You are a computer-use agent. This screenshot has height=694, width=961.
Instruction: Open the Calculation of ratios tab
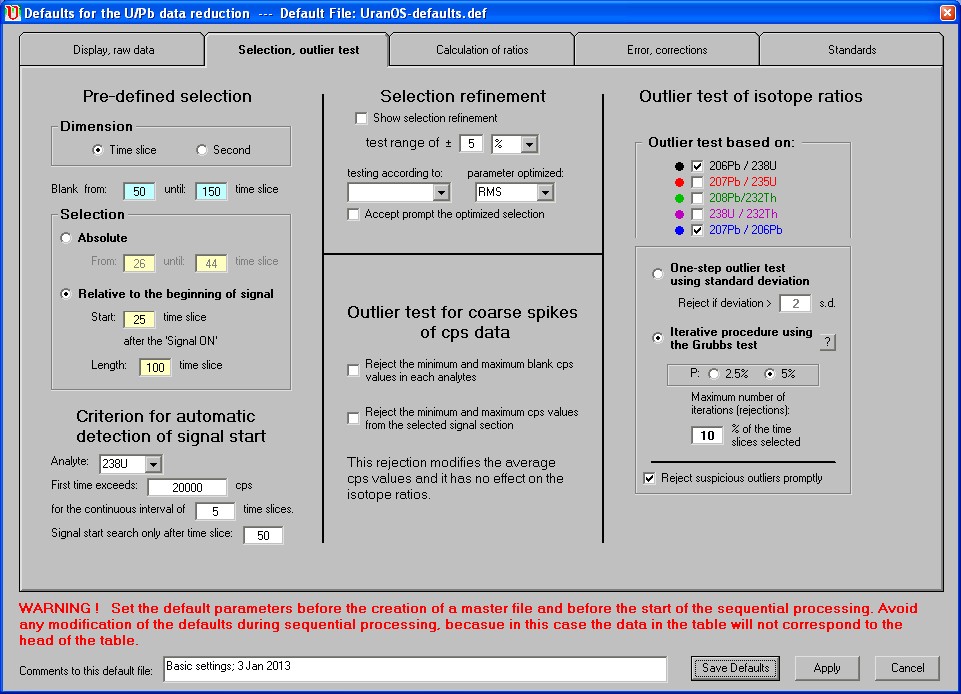tap(482, 50)
